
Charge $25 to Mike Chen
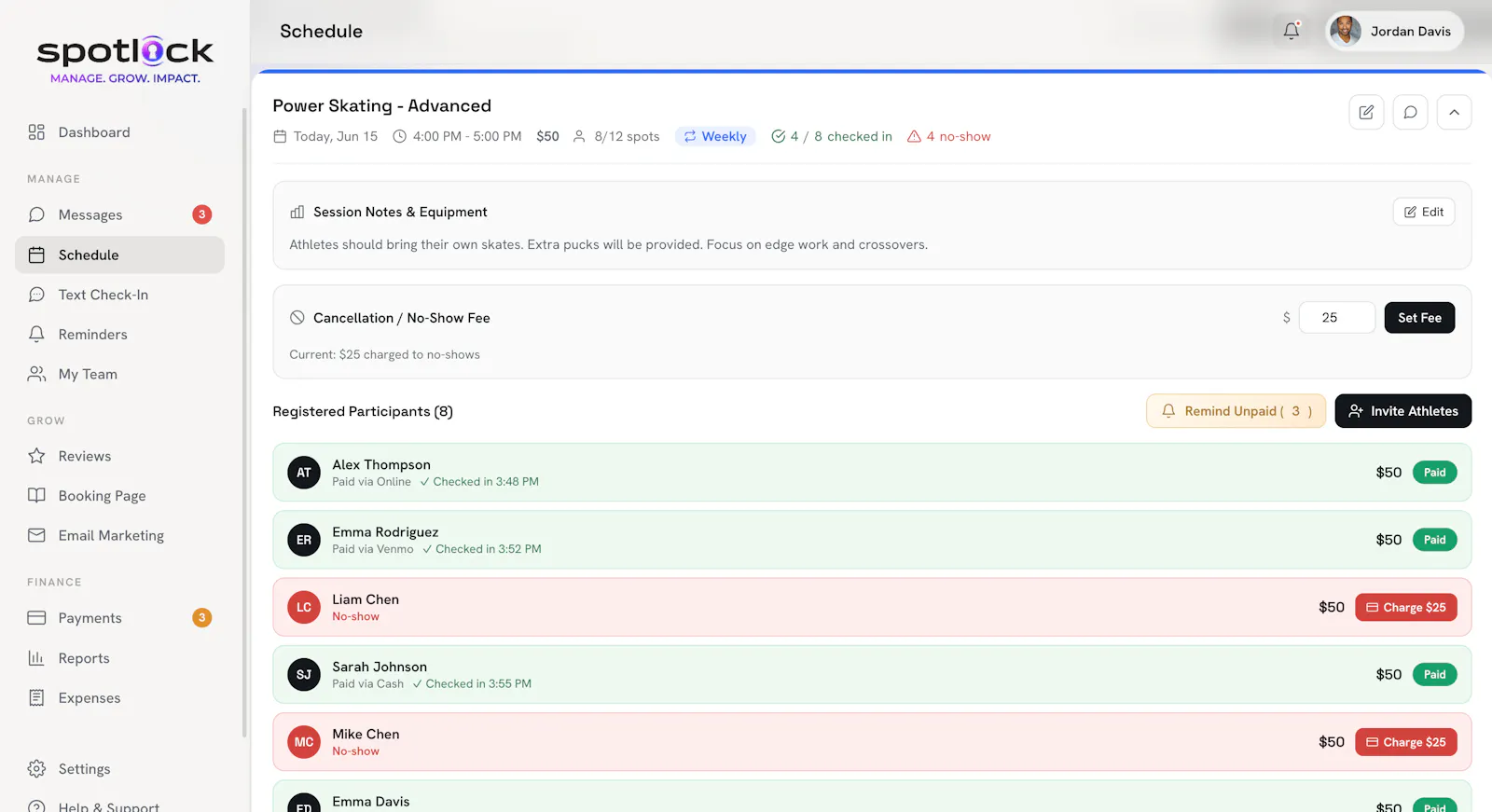[1405, 742]
